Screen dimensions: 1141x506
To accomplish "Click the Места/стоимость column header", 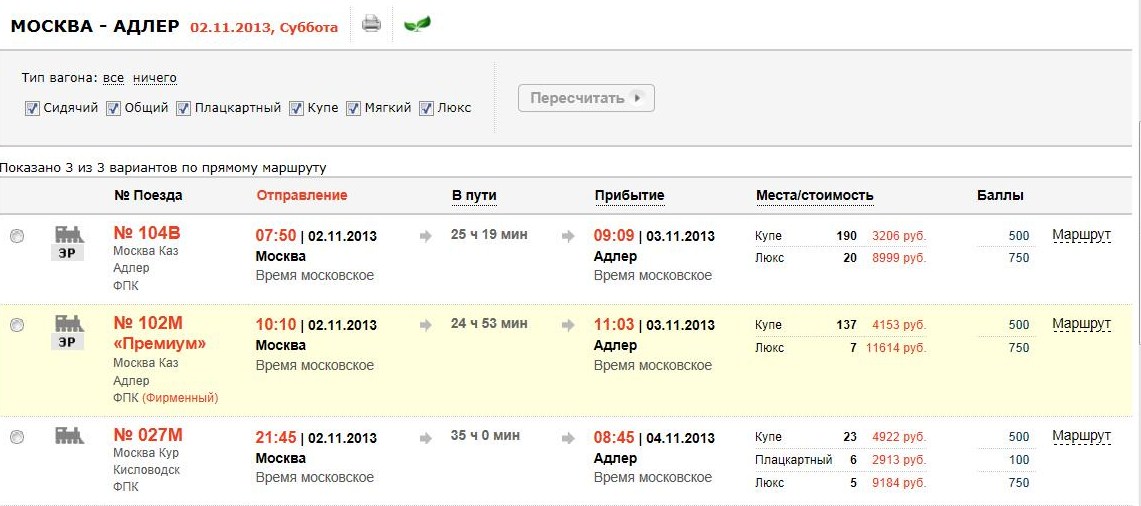I will click(x=814, y=195).
